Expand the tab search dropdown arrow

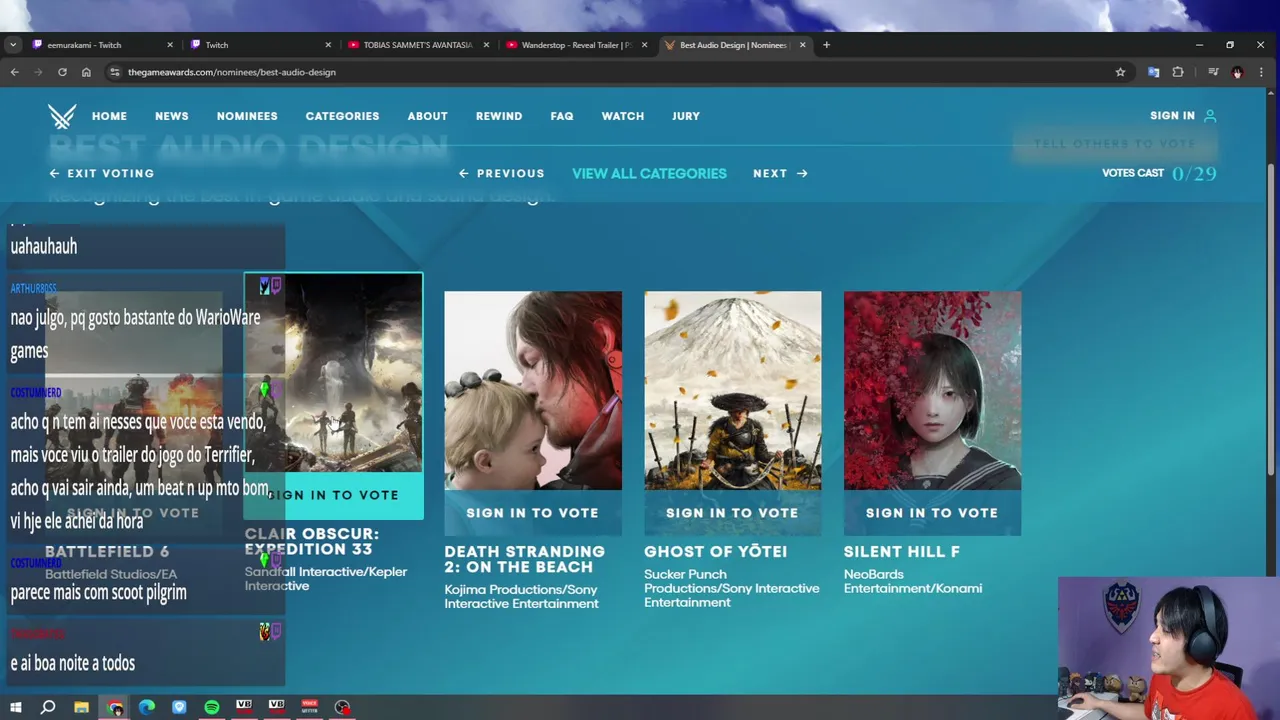pos(12,45)
